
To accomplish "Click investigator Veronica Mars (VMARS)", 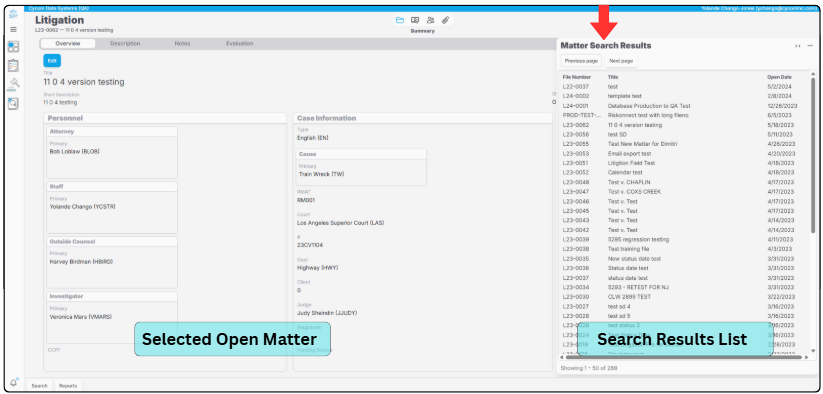I will (x=81, y=317).
